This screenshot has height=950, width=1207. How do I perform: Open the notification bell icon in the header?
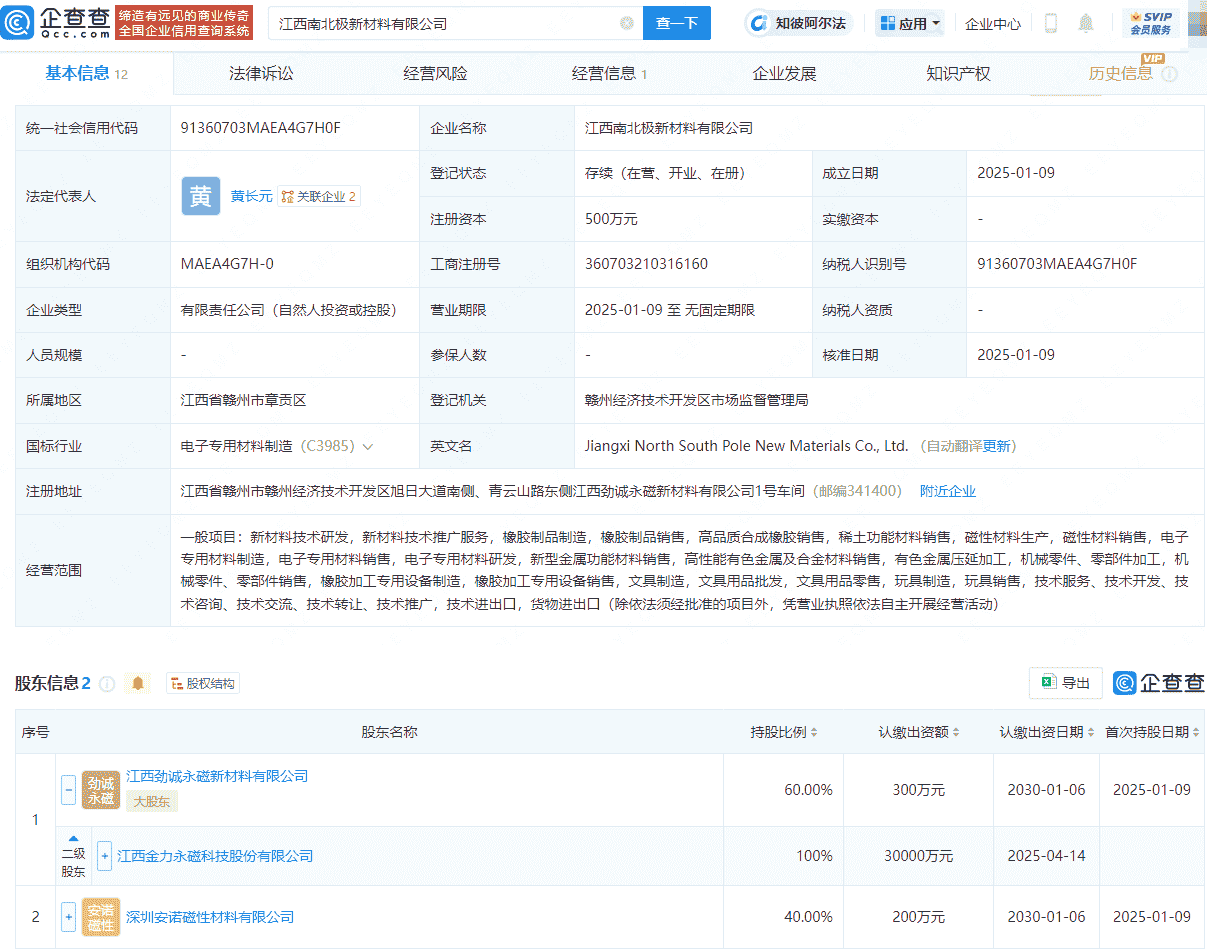1086,22
